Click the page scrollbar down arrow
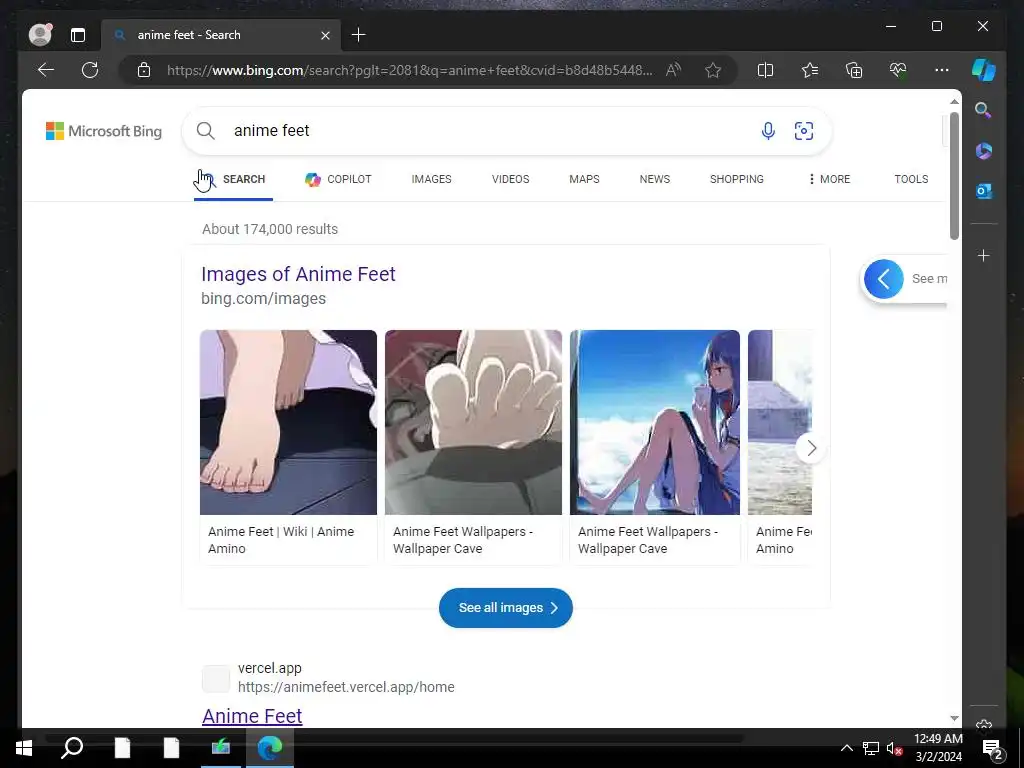 pyautogui.click(x=954, y=718)
